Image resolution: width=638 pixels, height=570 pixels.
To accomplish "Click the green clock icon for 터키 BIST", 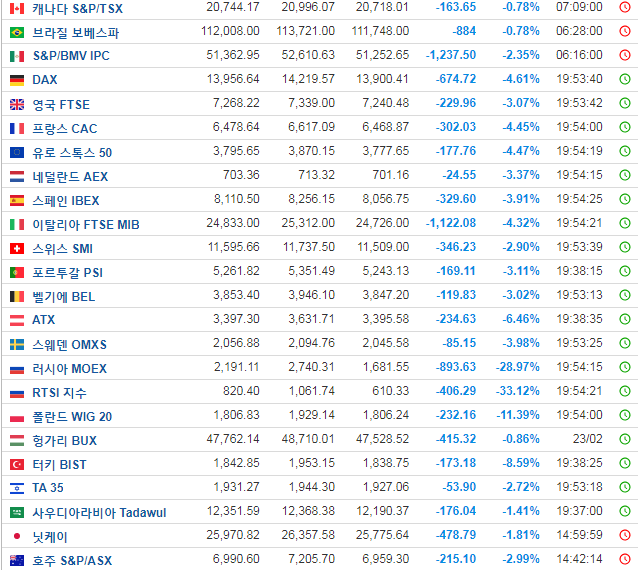I will [x=625, y=463].
